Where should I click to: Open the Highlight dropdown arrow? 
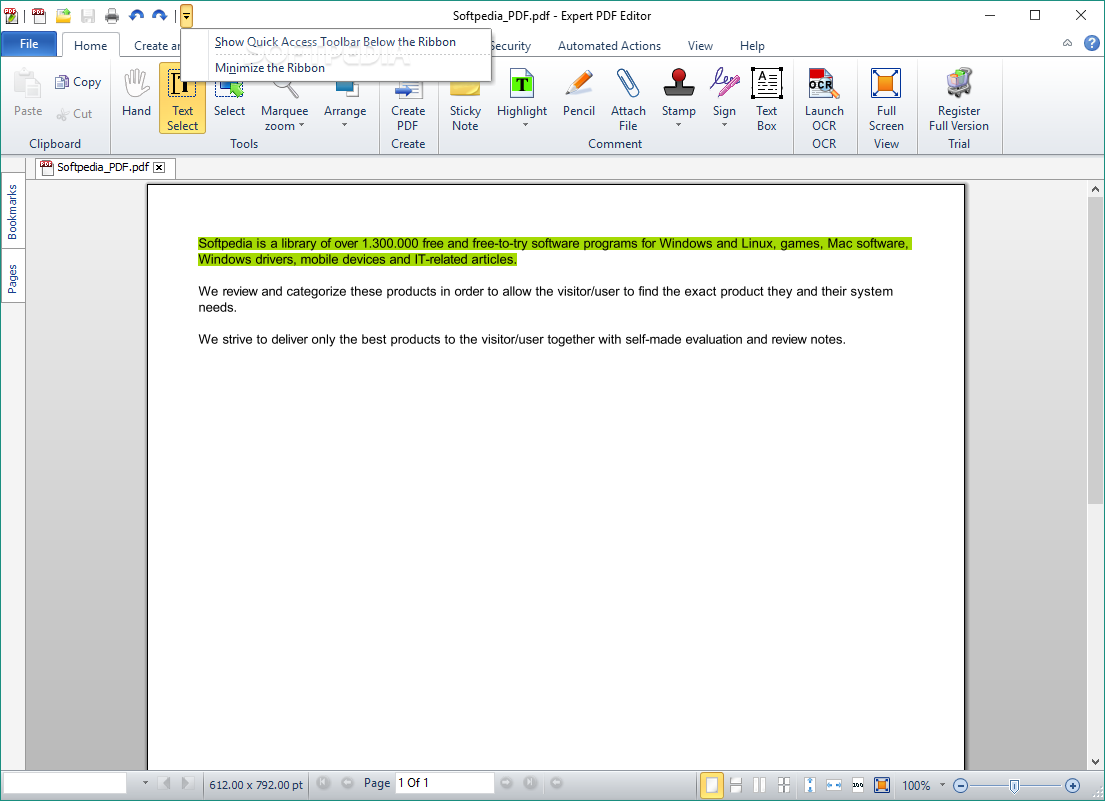click(x=525, y=125)
